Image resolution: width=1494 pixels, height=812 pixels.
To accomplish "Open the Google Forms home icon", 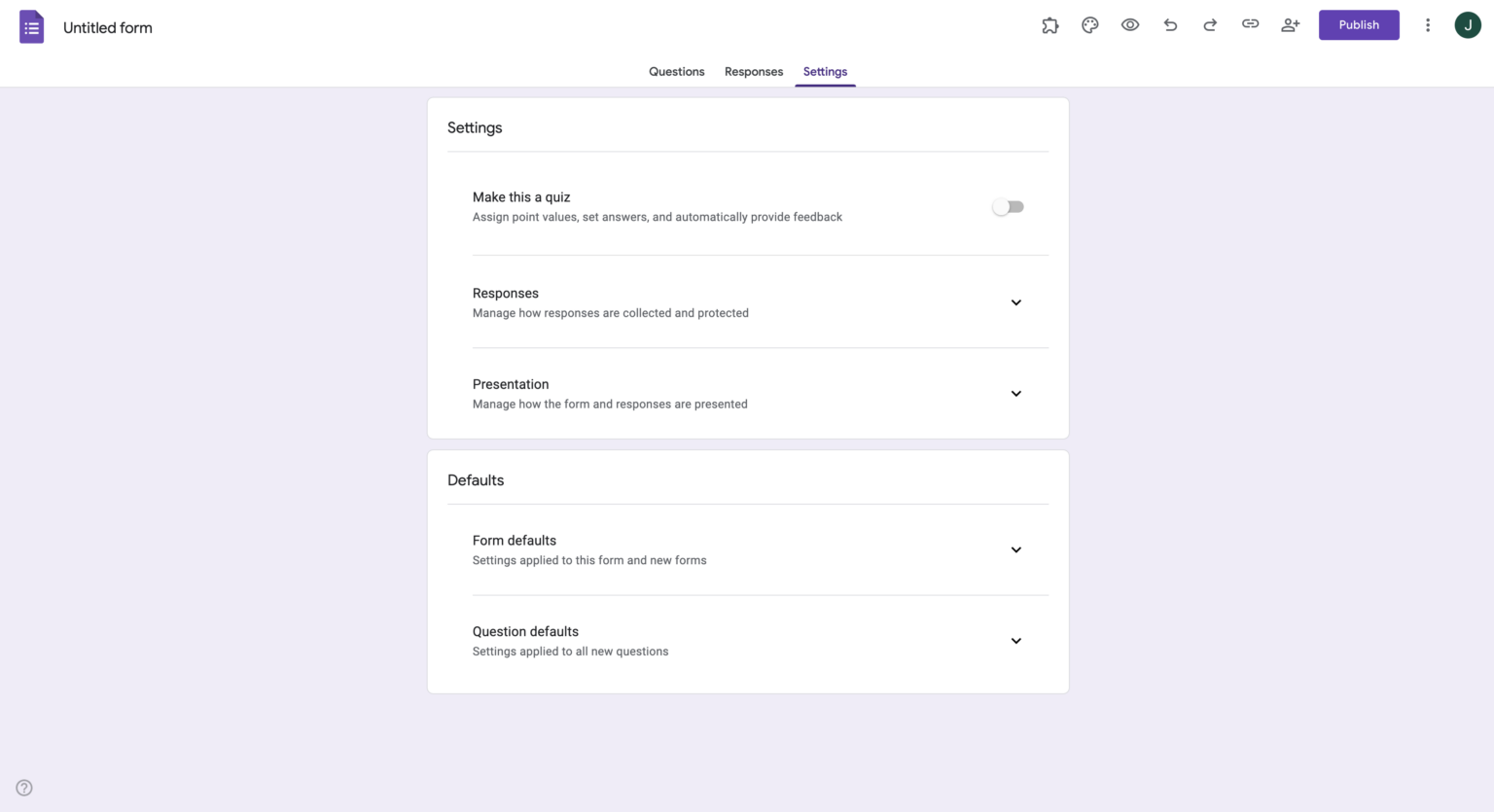I will pyautogui.click(x=32, y=26).
